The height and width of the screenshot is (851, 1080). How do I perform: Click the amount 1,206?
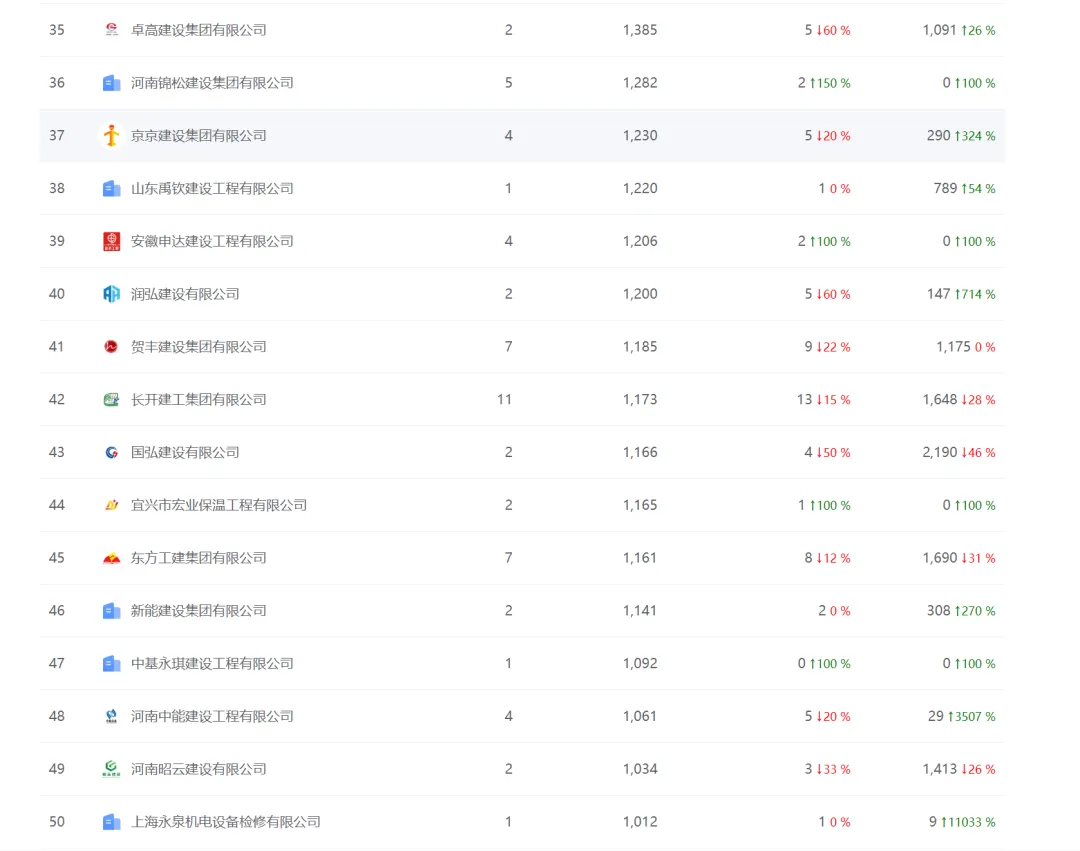tap(640, 241)
